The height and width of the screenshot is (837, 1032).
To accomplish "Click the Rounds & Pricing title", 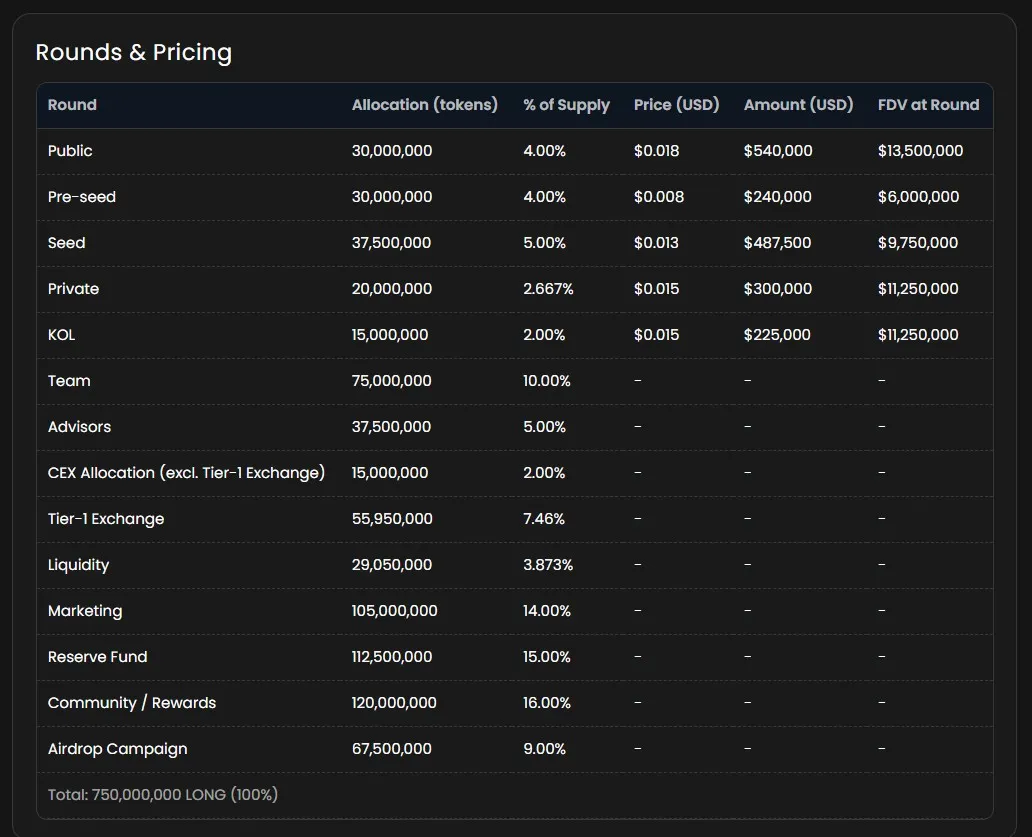I will pyautogui.click(x=134, y=52).
